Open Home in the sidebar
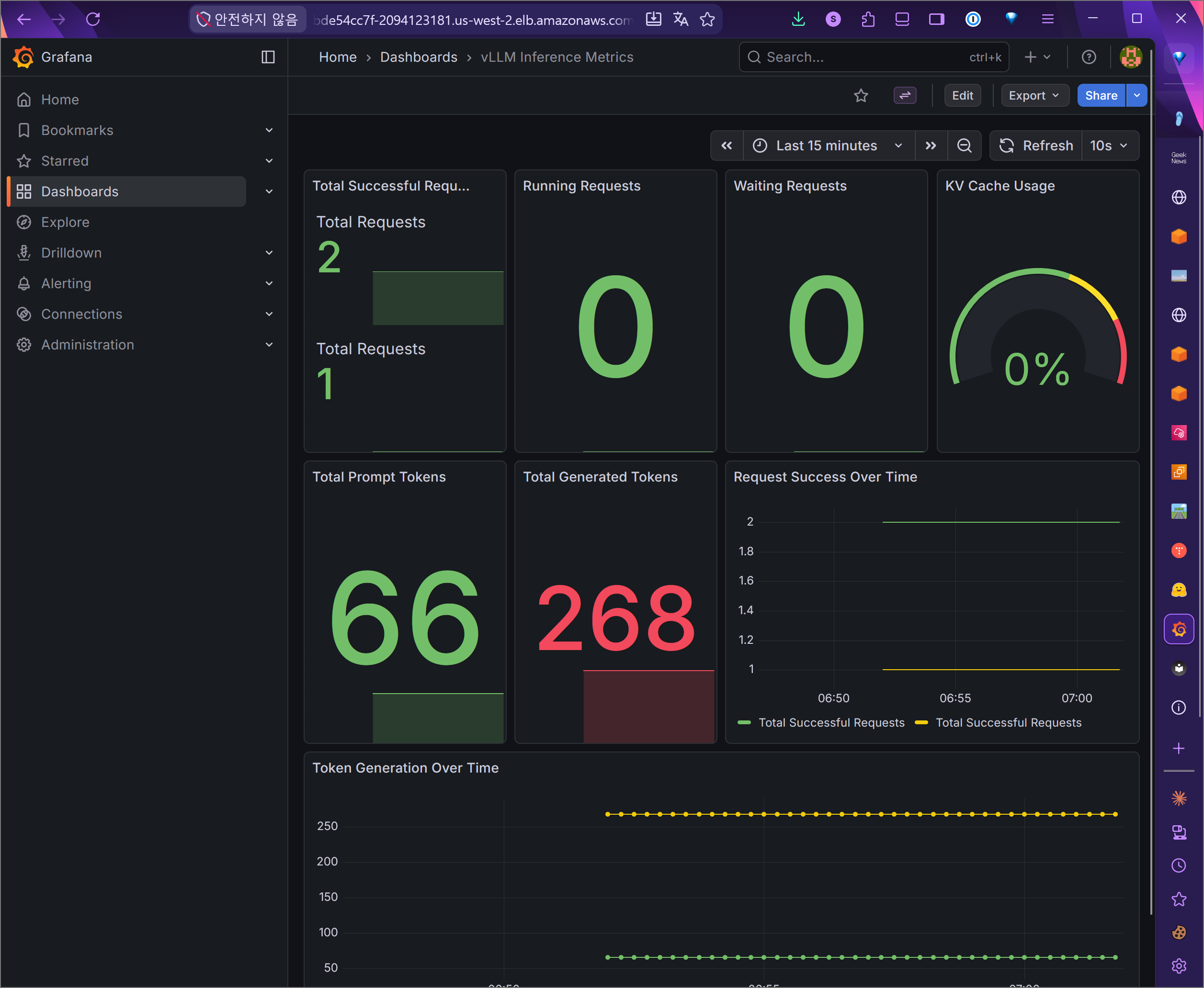 click(x=60, y=100)
